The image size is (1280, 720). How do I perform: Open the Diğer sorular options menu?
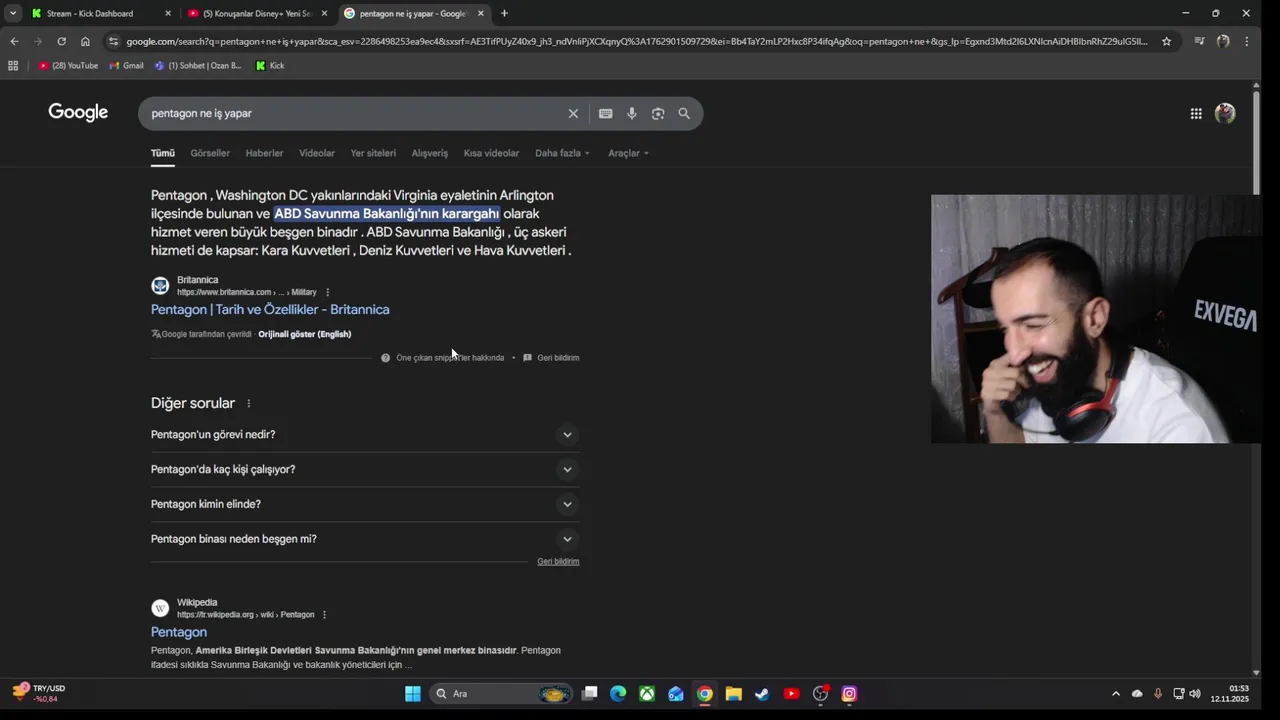(249, 404)
